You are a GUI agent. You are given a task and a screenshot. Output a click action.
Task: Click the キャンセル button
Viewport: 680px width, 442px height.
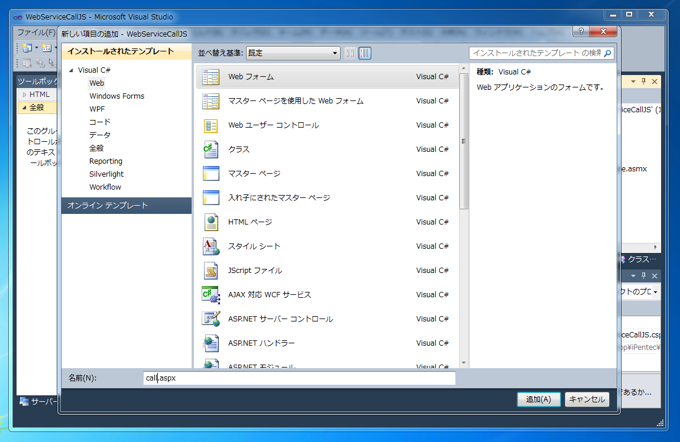click(x=587, y=399)
